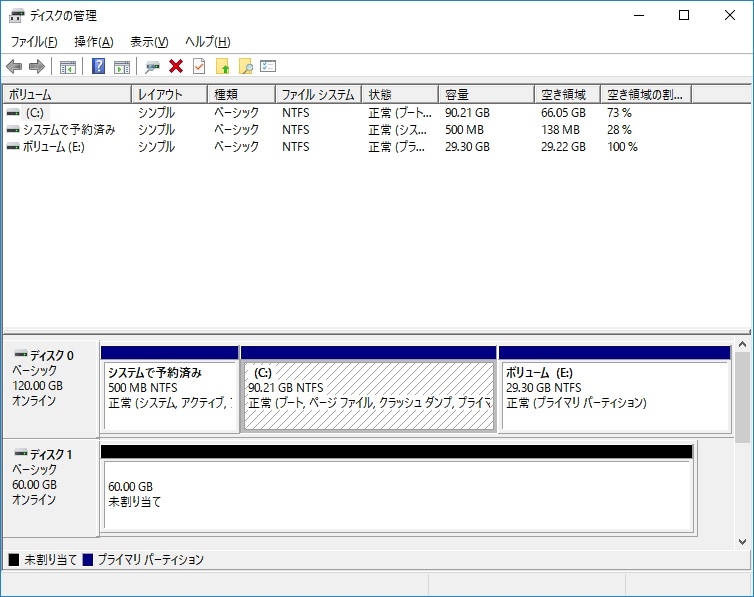Click the 138 MB free space cell
The height and width of the screenshot is (597, 754).
(x=560, y=129)
